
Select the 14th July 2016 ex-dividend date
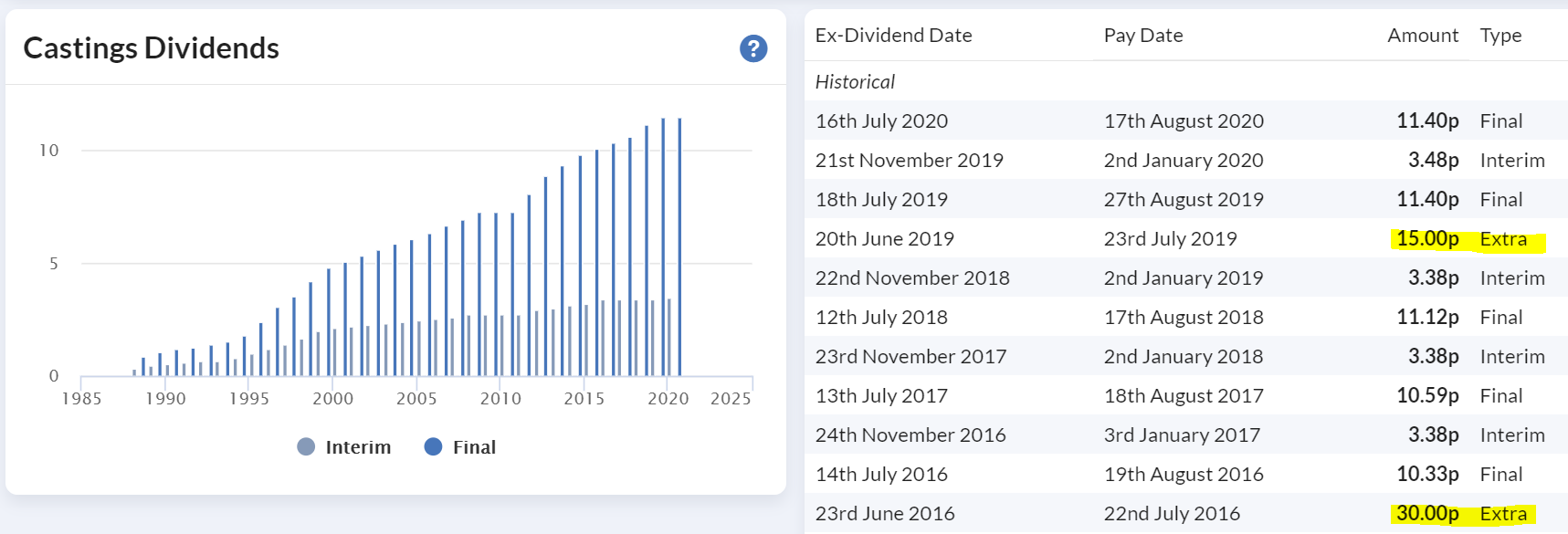881,475
